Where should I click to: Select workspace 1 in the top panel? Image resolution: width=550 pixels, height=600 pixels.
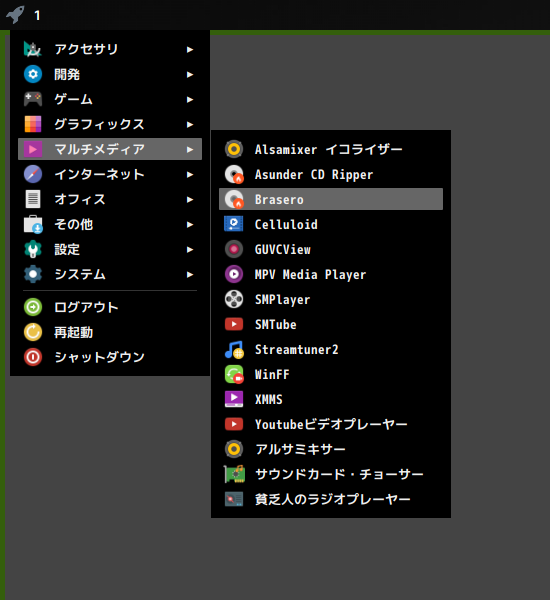click(x=37, y=15)
